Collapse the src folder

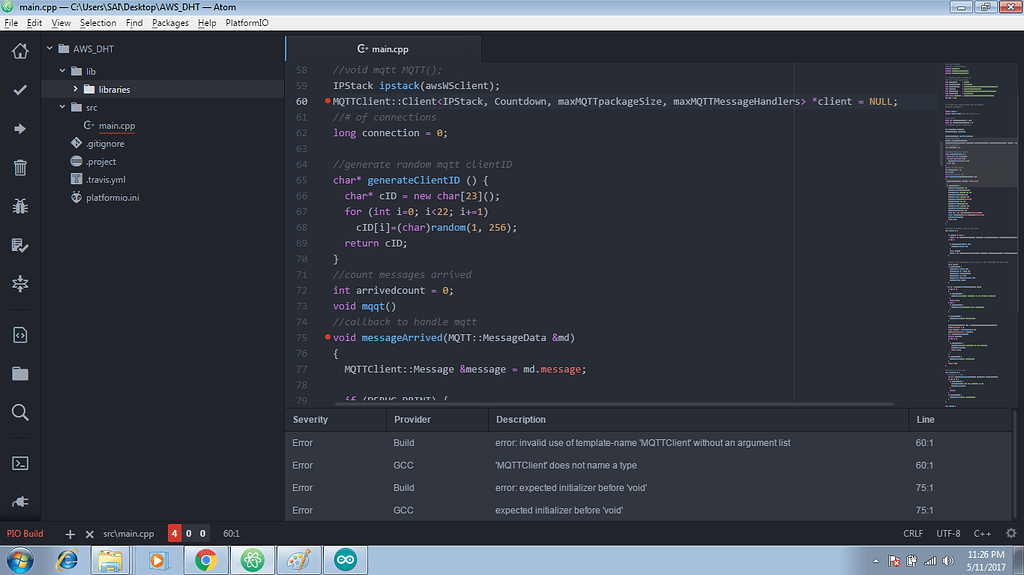pyautogui.click(x=63, y=107)
